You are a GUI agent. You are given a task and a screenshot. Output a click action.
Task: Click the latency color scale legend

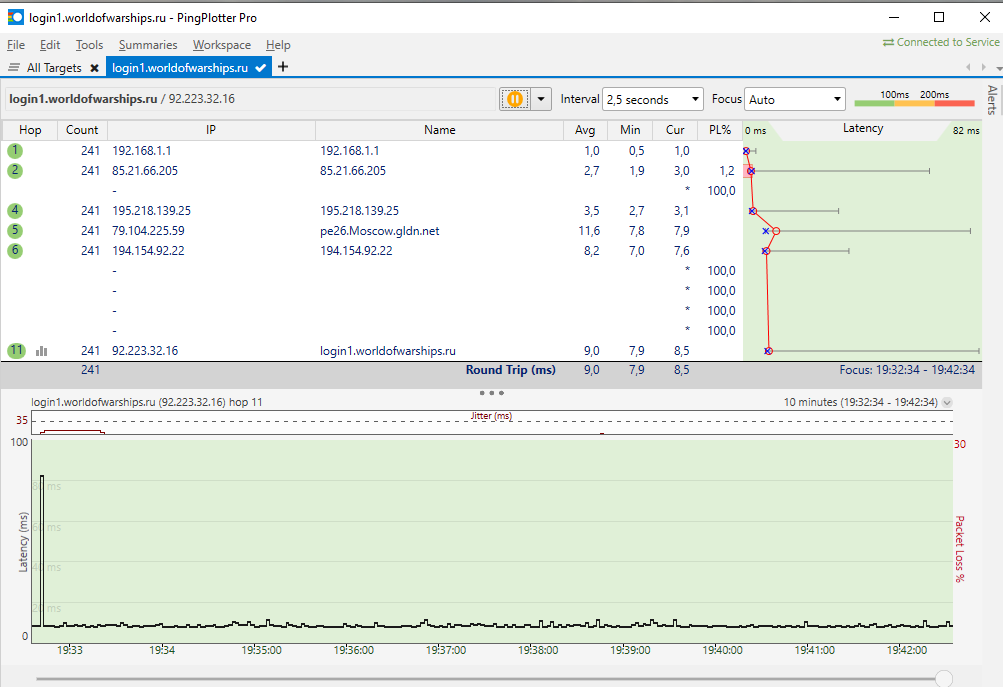tap(914, 99)
